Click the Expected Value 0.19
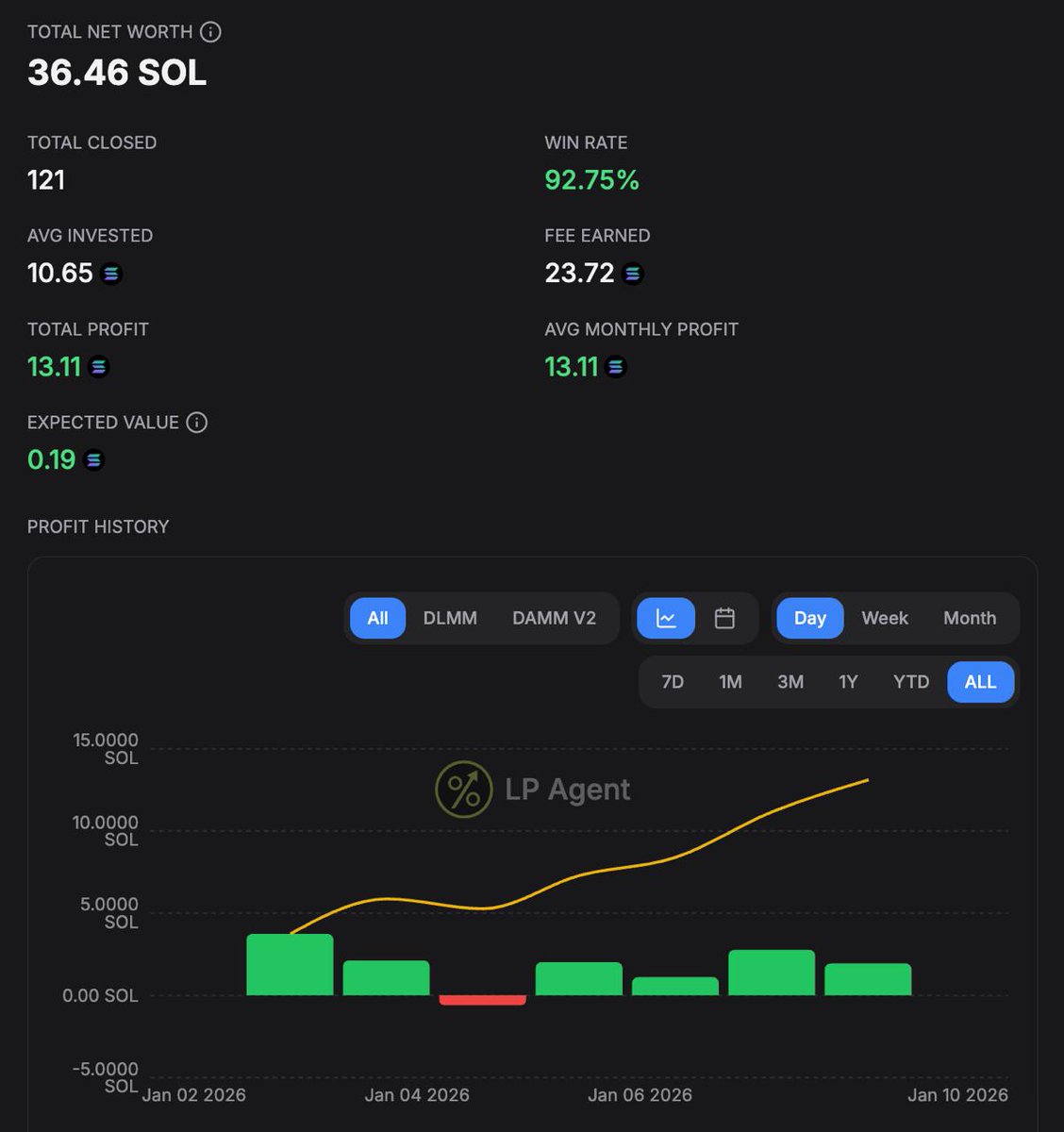Image resolution: width=1064 pixels, height=1132 pixels. click(51, 460)
